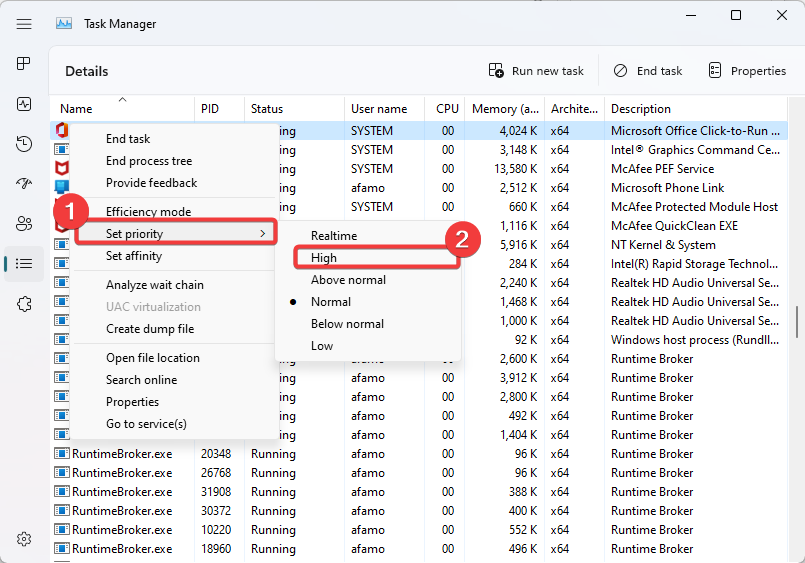The image size is (805, 563).
Task: Select Open file location
Action: (x=152, y=358)
